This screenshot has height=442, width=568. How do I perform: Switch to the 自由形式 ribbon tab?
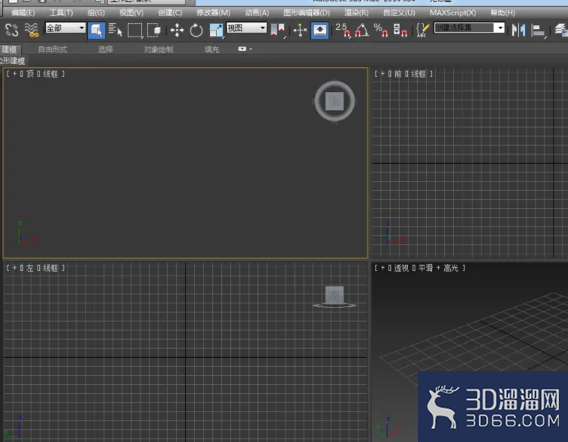tap(53, 50)
